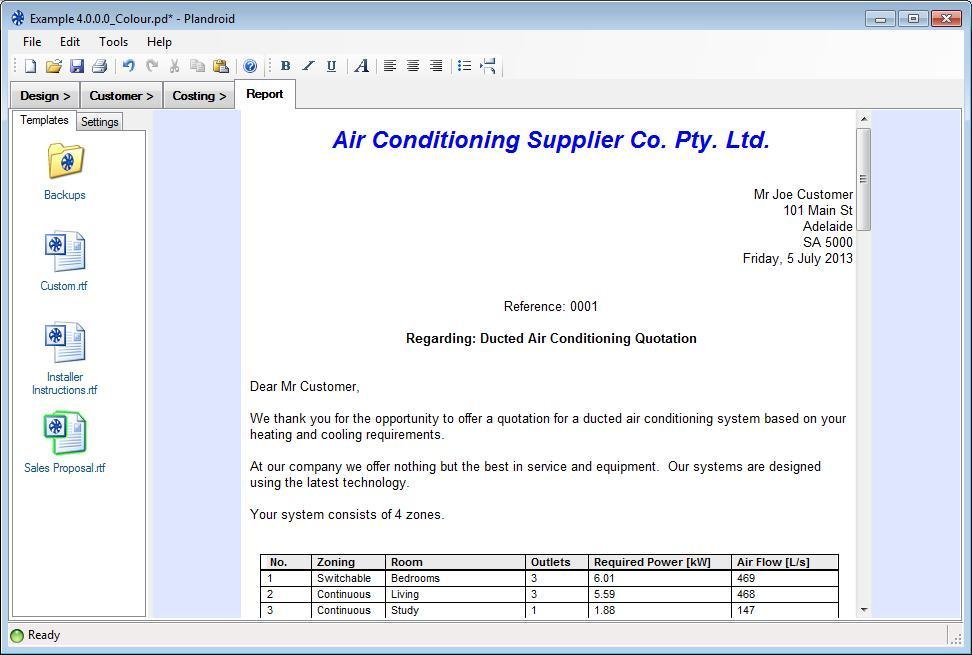The width and height of the screenshot is (972, 655).
Task: Save the project using the floppy disk icon
Action: [x=77, y=66]
